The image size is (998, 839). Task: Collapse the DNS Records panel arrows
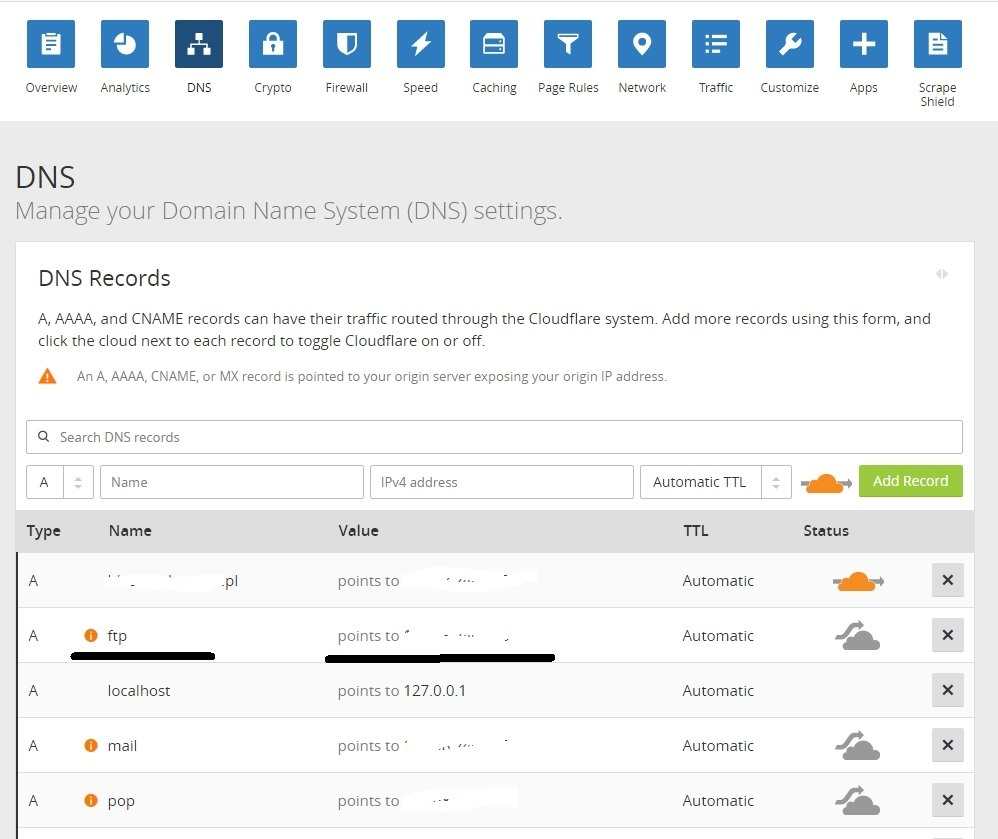click(942, 274)
